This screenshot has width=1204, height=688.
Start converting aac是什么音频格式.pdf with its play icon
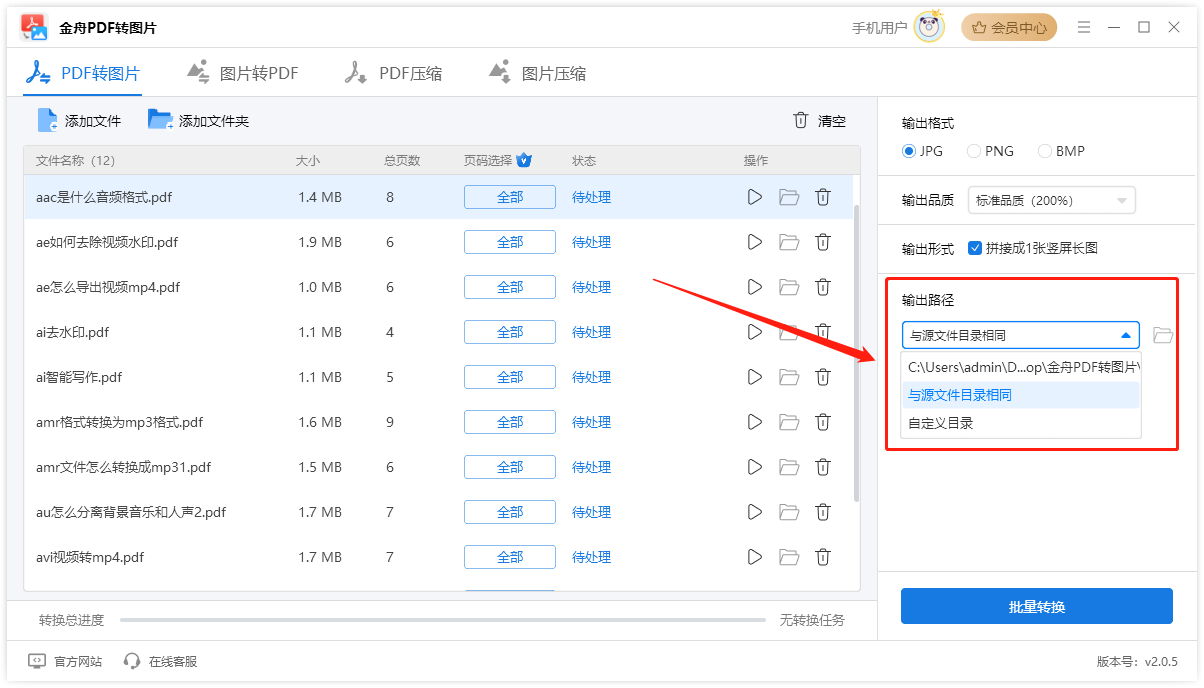coord(754,197)
